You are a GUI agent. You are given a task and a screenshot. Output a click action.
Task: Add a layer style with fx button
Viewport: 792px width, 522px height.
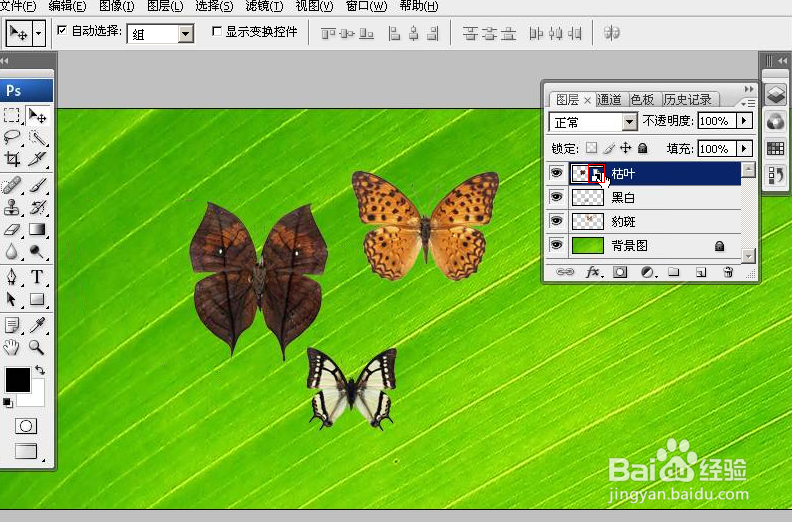click(593, 272)
